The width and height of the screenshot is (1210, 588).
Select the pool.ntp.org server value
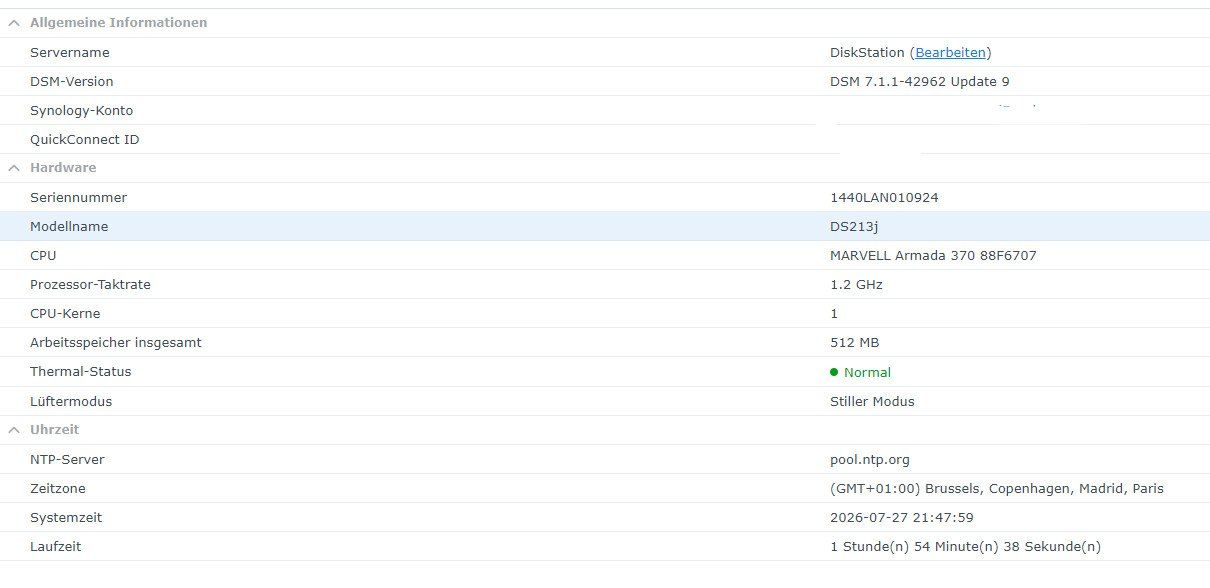click(x=870, y=460)
